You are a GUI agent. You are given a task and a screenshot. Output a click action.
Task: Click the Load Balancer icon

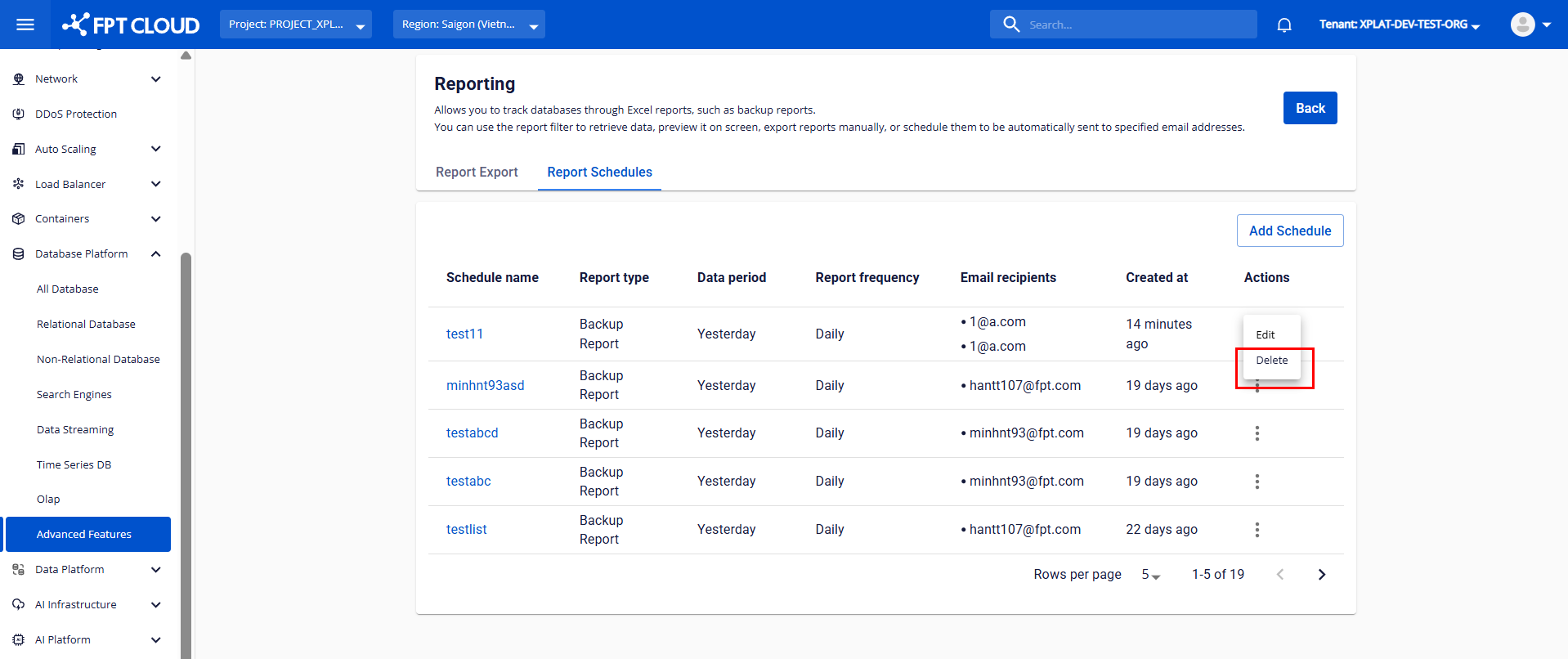[x=19, y=185]
